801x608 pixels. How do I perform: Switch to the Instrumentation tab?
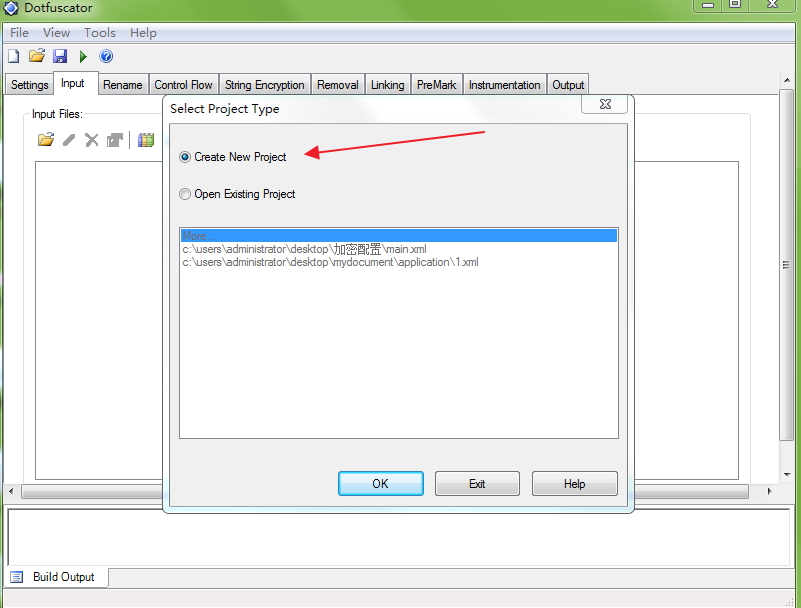tap(504, 85)
